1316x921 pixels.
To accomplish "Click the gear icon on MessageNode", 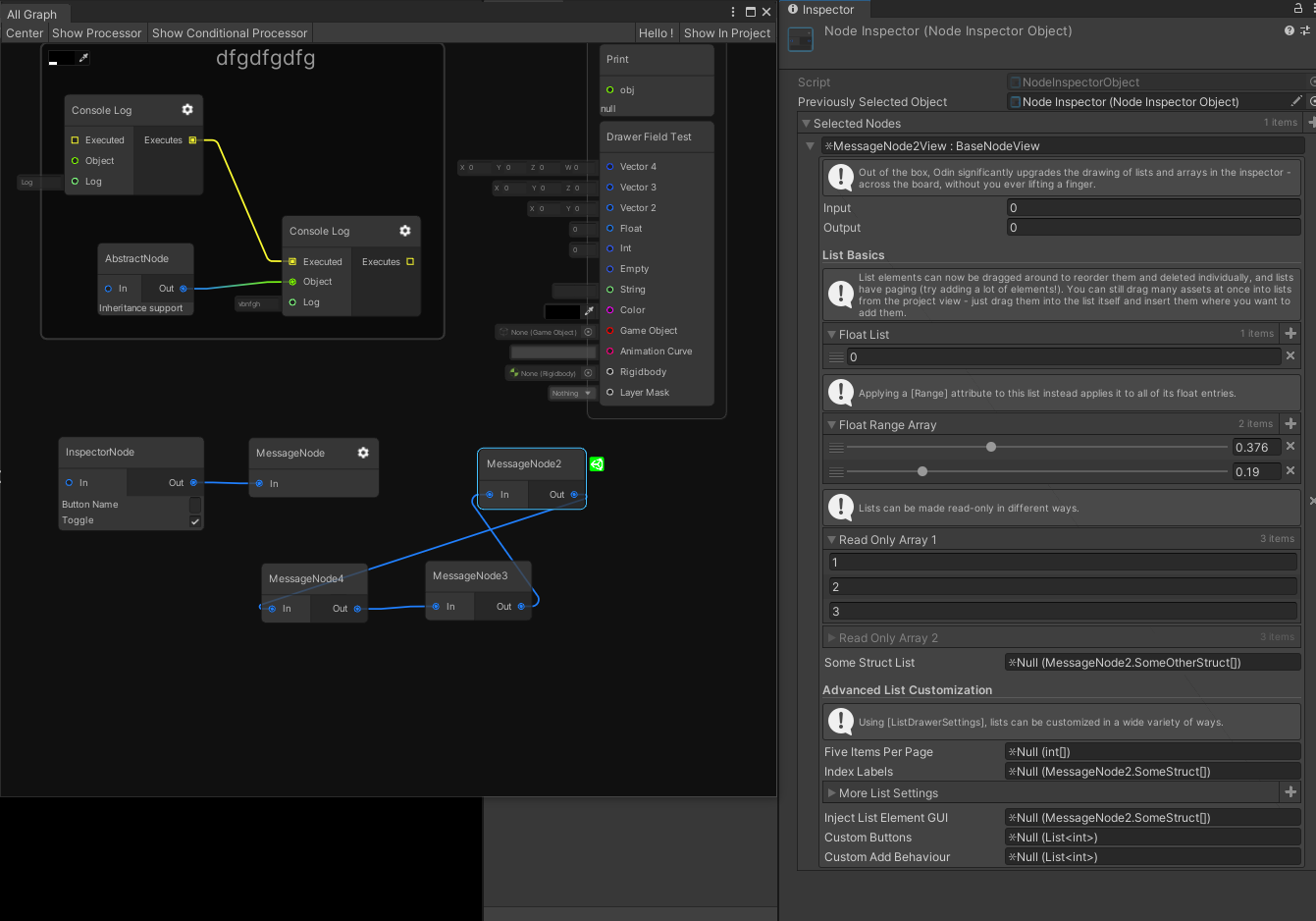I will pyautogui.click(x=363, y=453).
